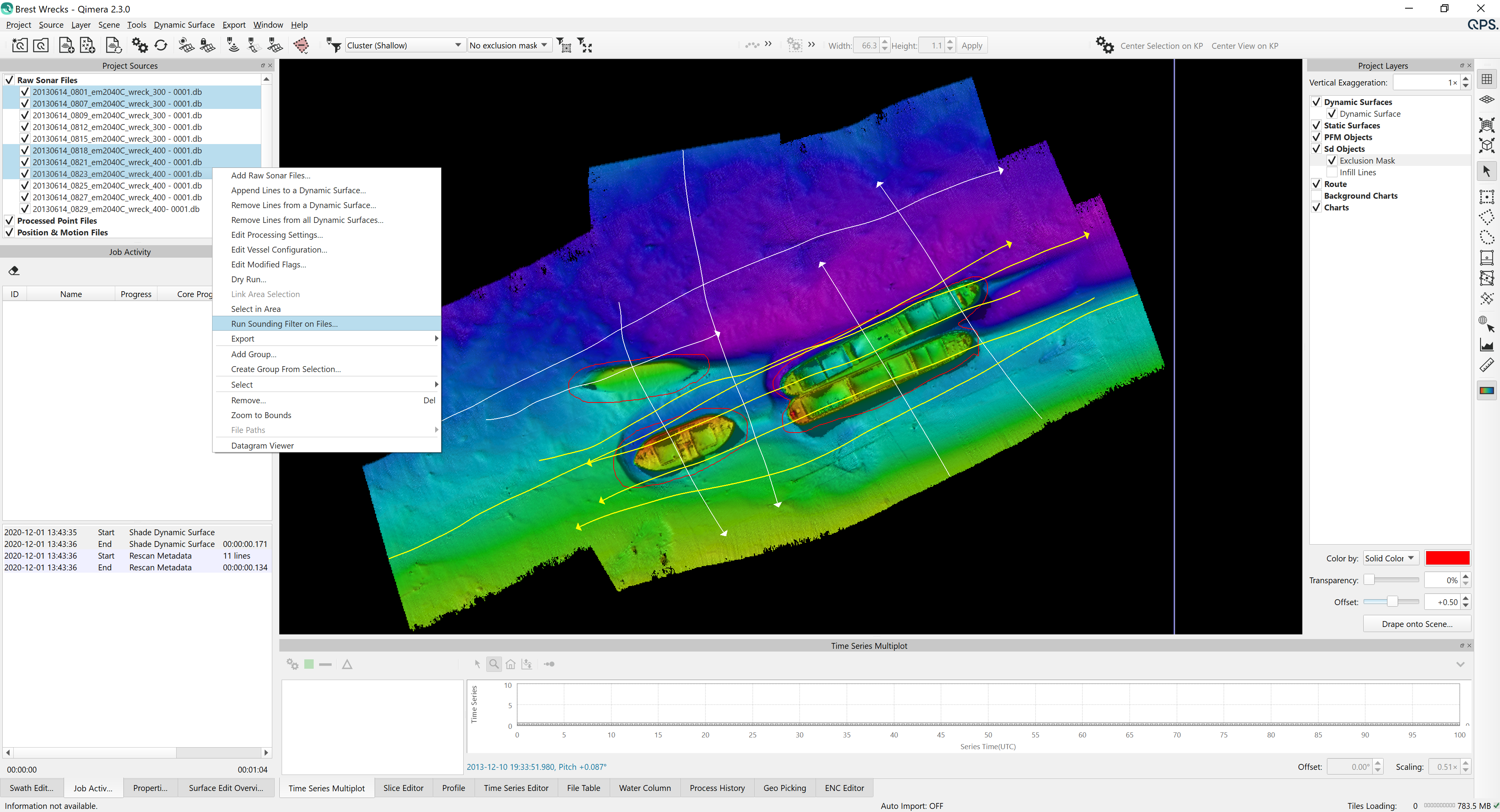Click the Create New Project icon
Viewport: 1500px width, 812px height.
point(19,45)
